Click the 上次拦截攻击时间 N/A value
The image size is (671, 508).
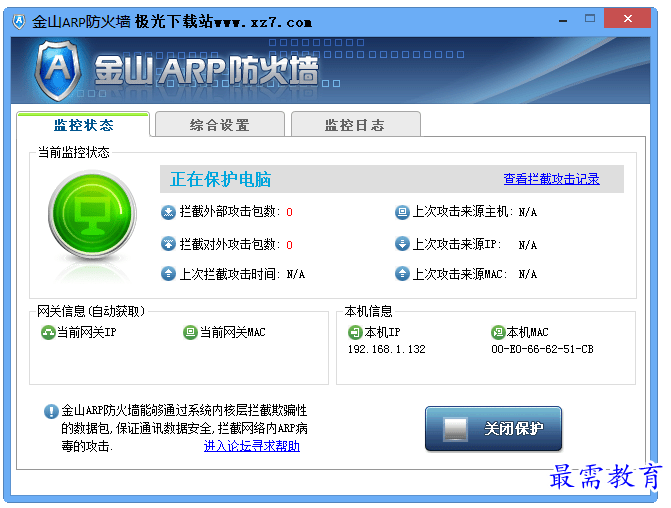click(296, 274)
